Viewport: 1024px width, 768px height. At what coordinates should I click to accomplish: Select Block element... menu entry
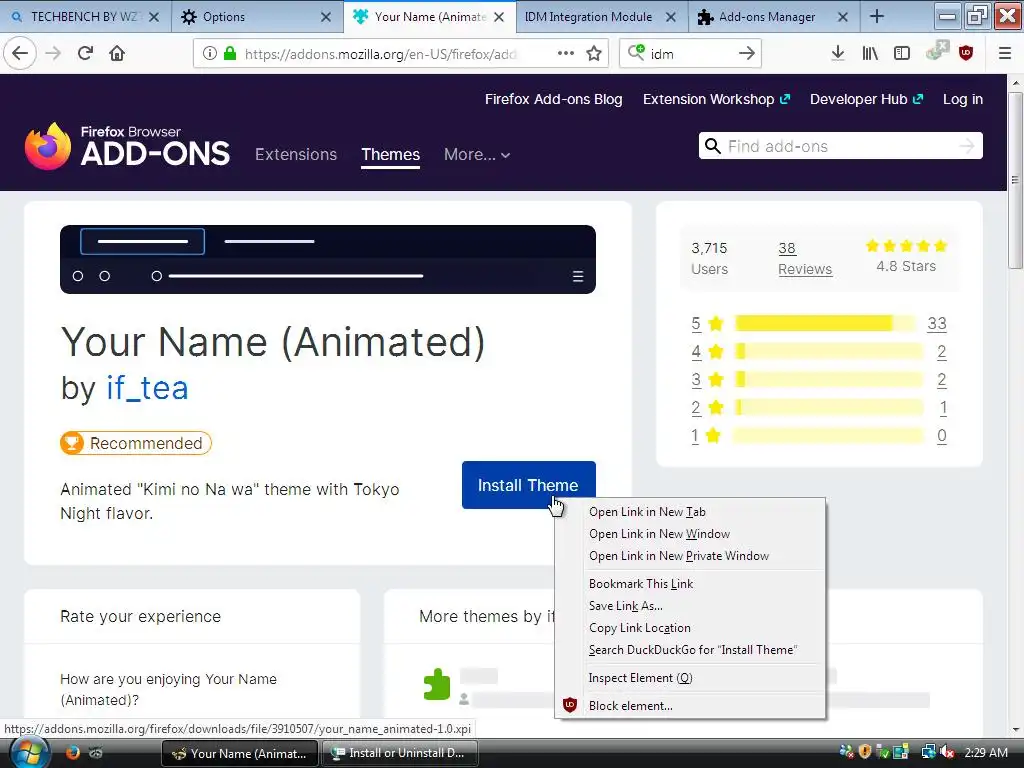[690, 706]
